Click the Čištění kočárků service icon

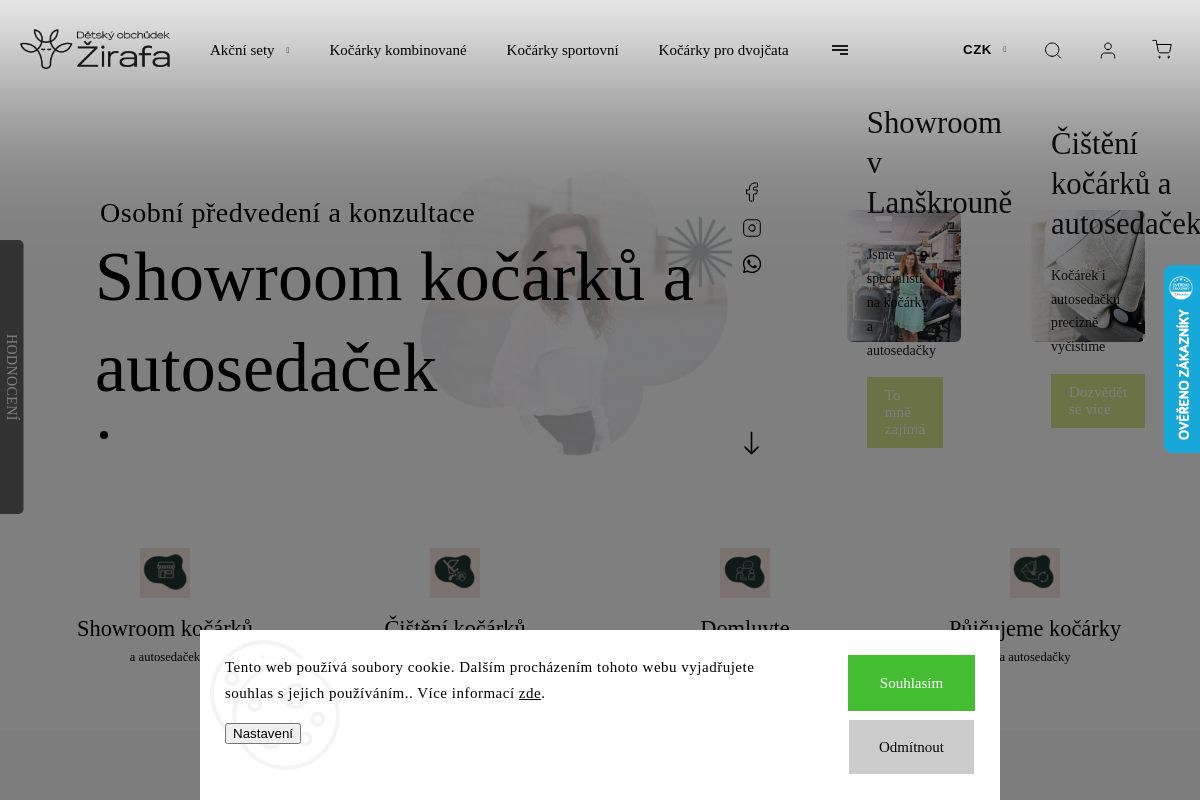pos(455,573)
